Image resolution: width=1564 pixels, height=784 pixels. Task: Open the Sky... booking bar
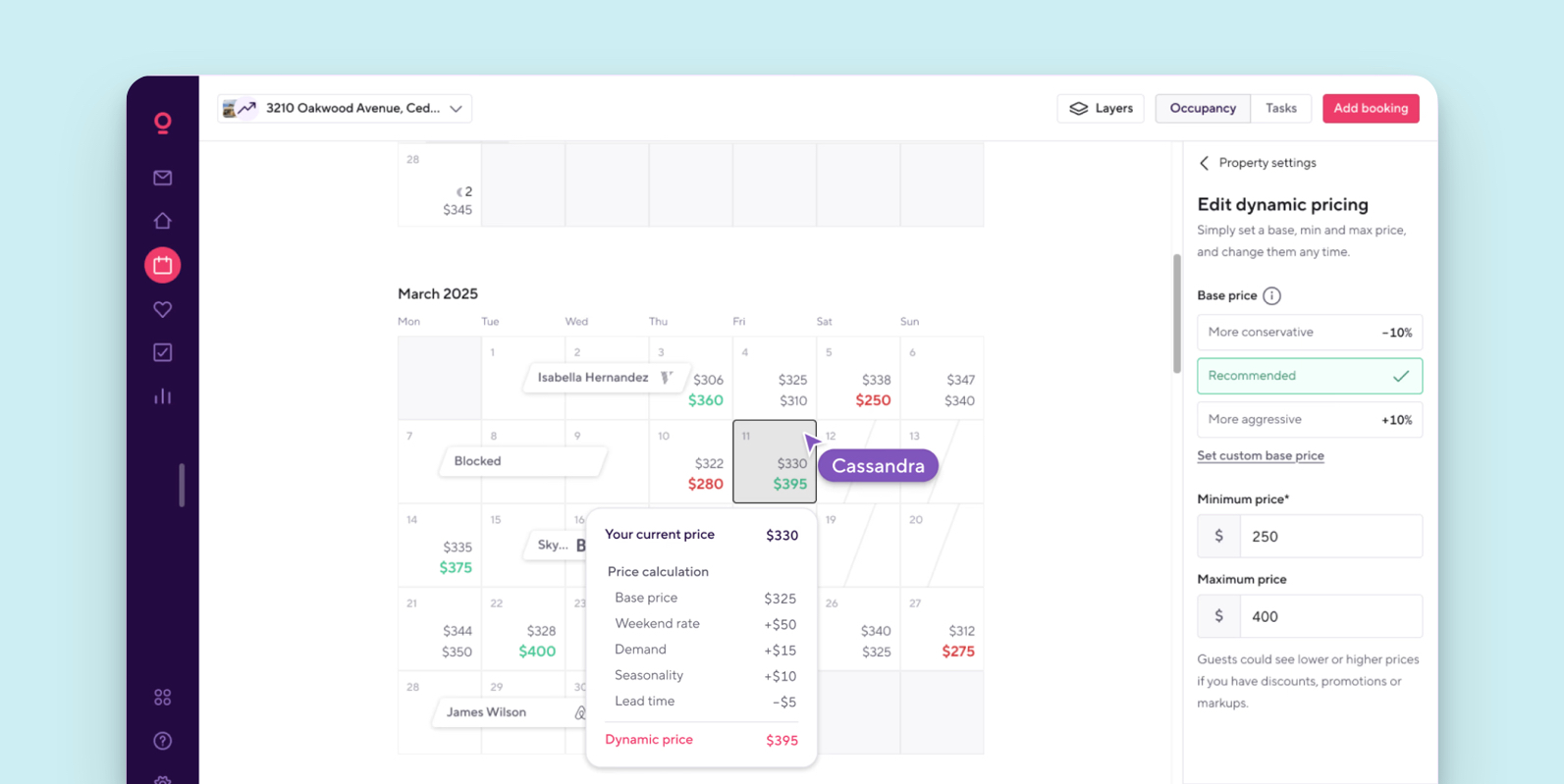coord(557,545)
